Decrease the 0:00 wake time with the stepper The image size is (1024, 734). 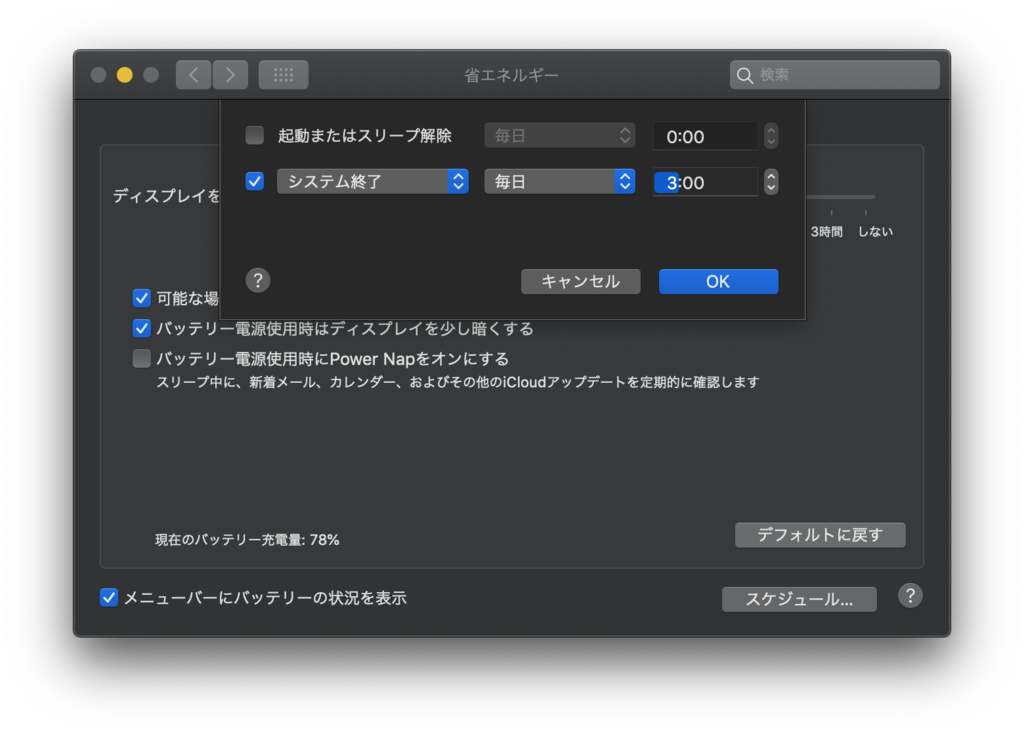pos(770,141)
